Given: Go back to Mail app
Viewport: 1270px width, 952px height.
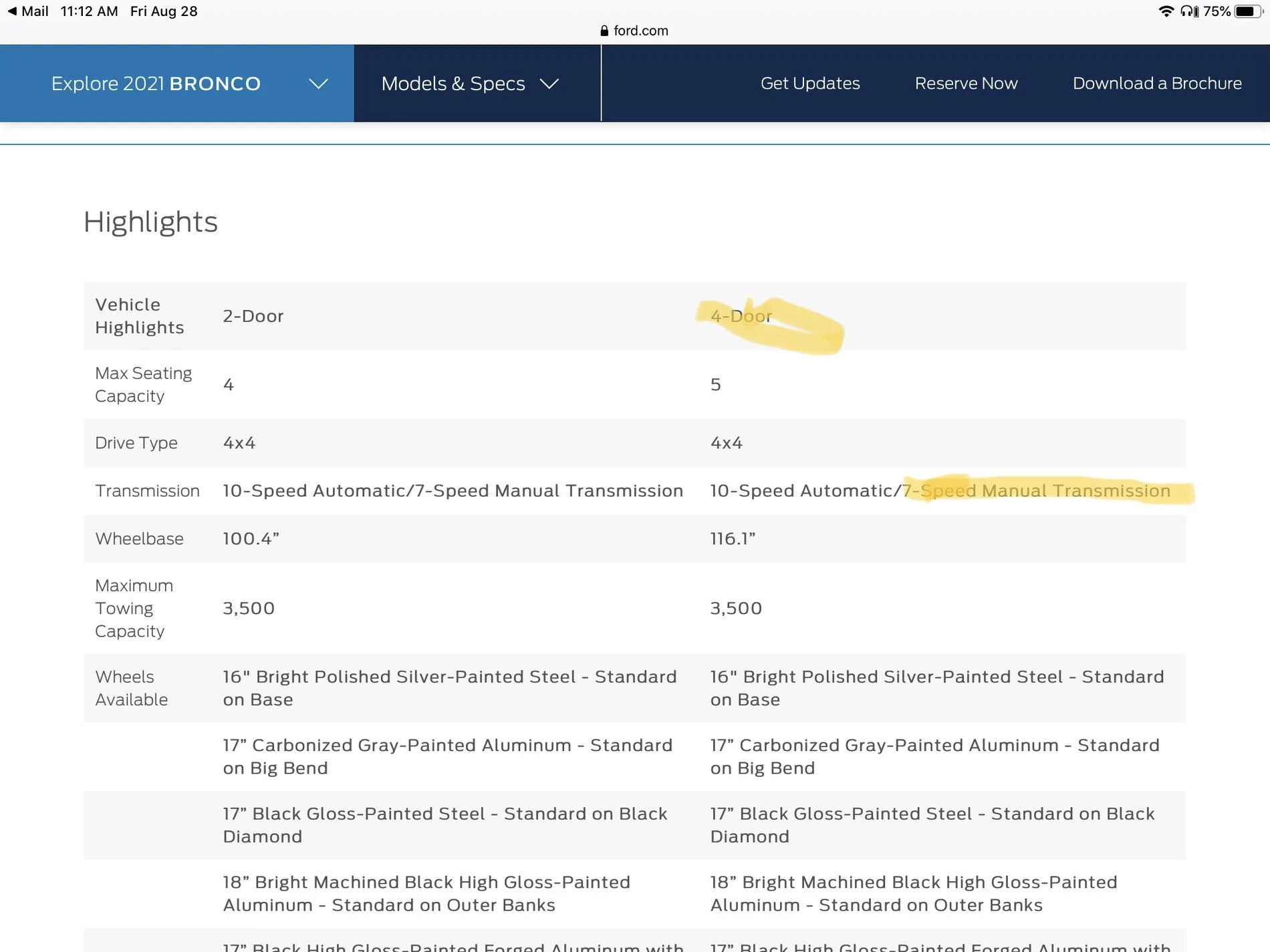Looking at the screenshot, I should pyautogui.click(x=27, y=11).
